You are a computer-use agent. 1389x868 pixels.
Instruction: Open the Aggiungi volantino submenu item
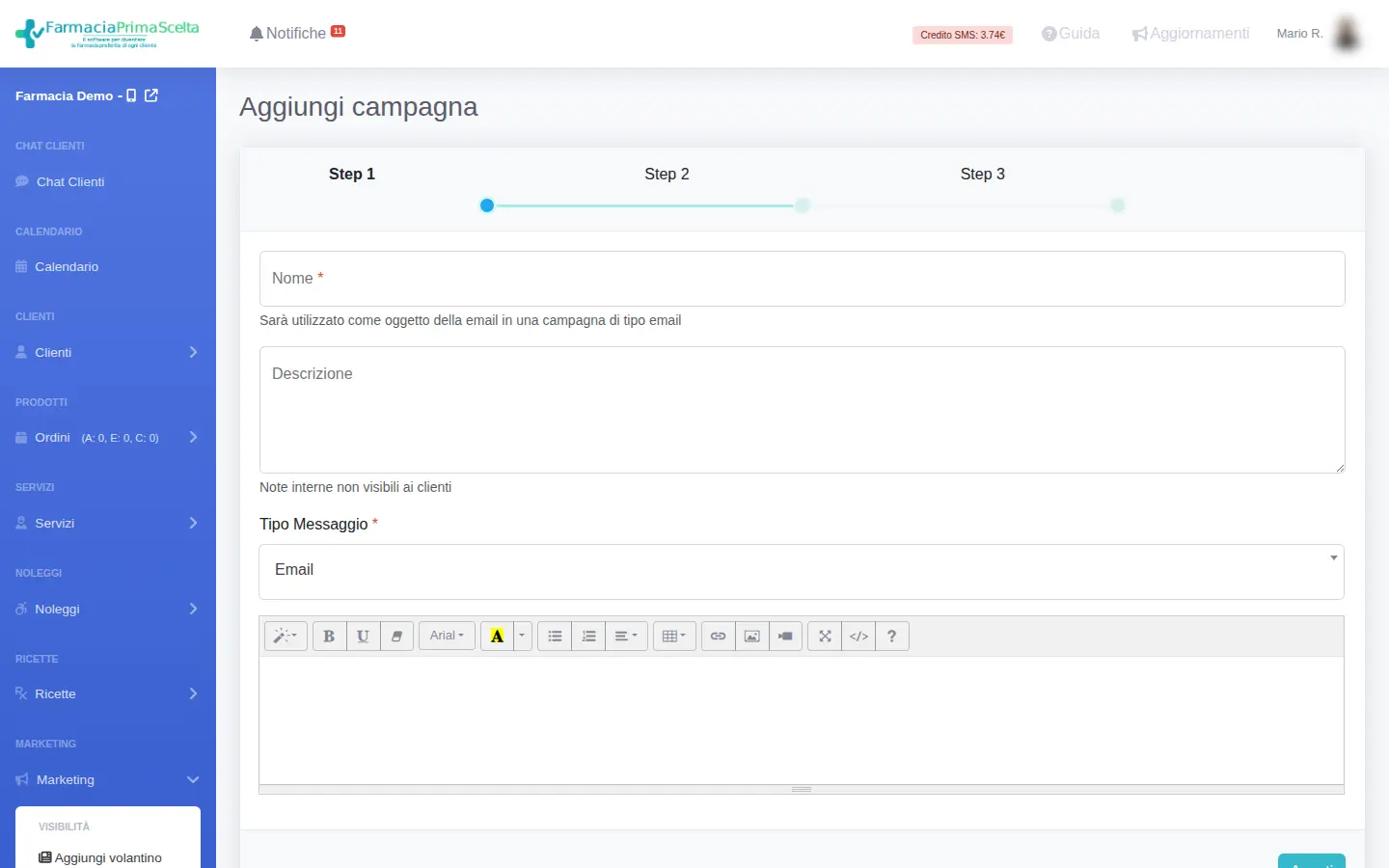pos(100,857)
